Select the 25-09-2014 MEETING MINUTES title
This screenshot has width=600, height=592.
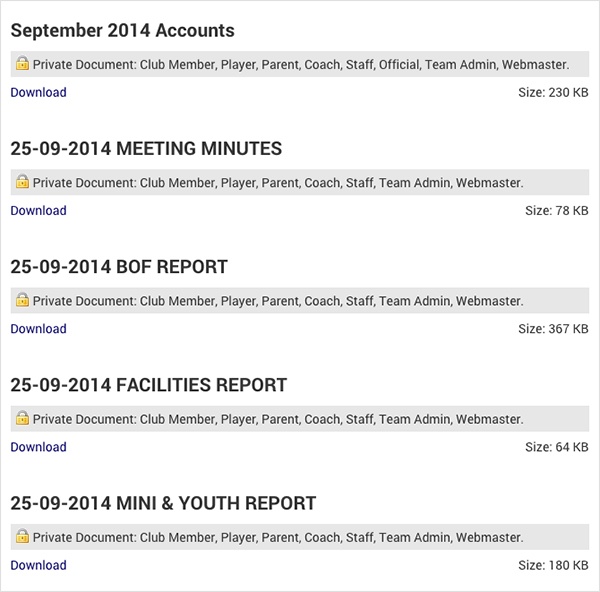coord(146,148)
